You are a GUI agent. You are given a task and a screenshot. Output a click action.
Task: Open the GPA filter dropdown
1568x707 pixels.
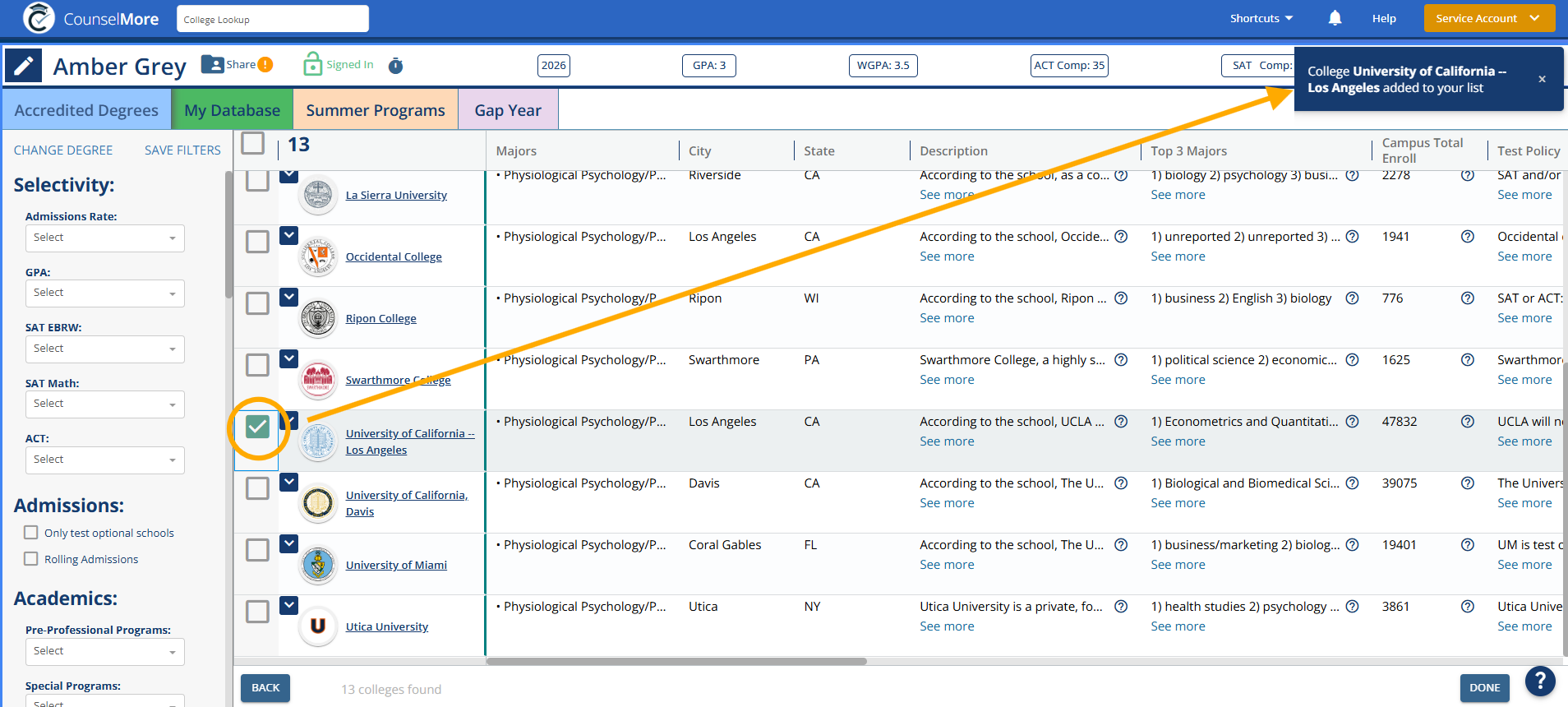pos(104,293)
